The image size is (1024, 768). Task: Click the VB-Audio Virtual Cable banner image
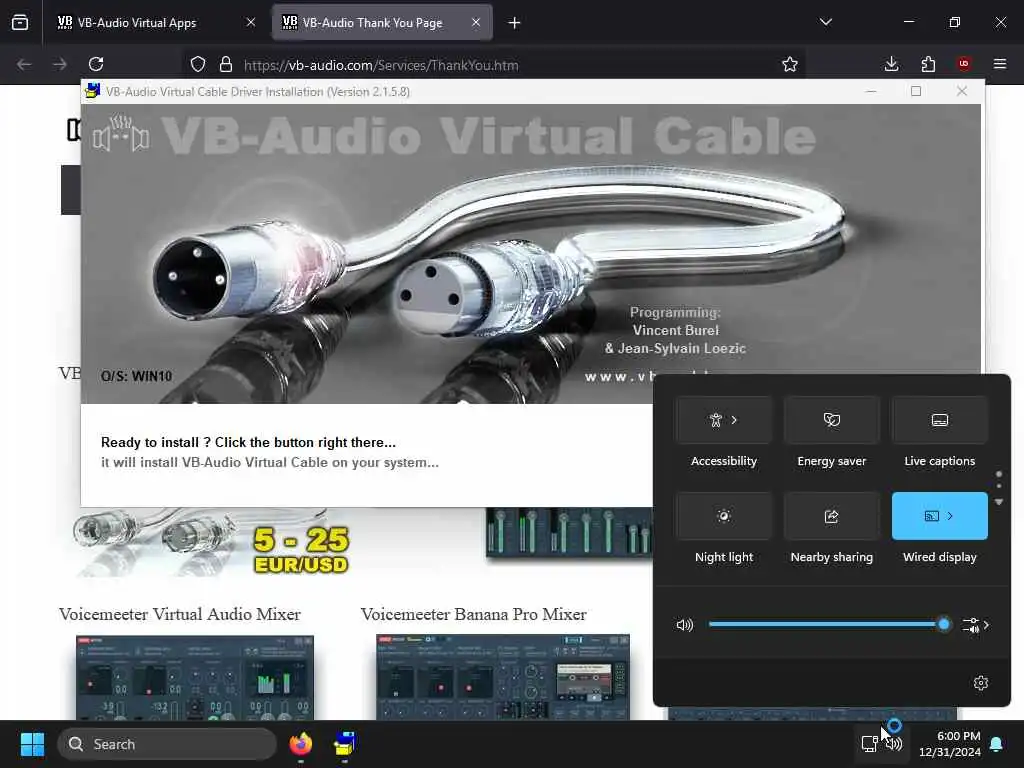(530, 253)
